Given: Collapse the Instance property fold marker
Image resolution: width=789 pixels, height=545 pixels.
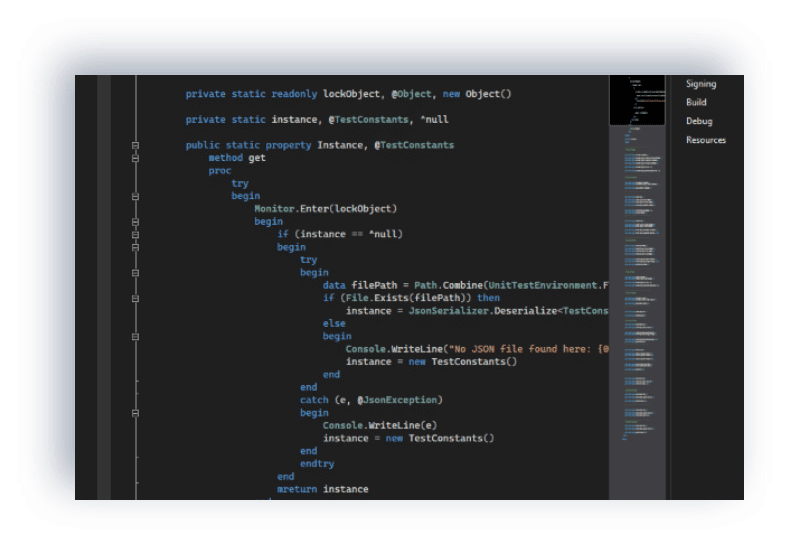Looking at the screenshot, I should [135, 145].
